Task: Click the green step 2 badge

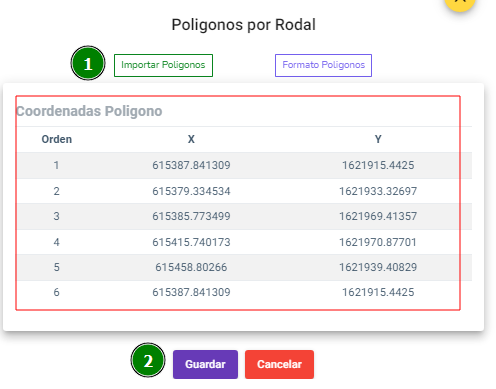Action: click(148, 360)
